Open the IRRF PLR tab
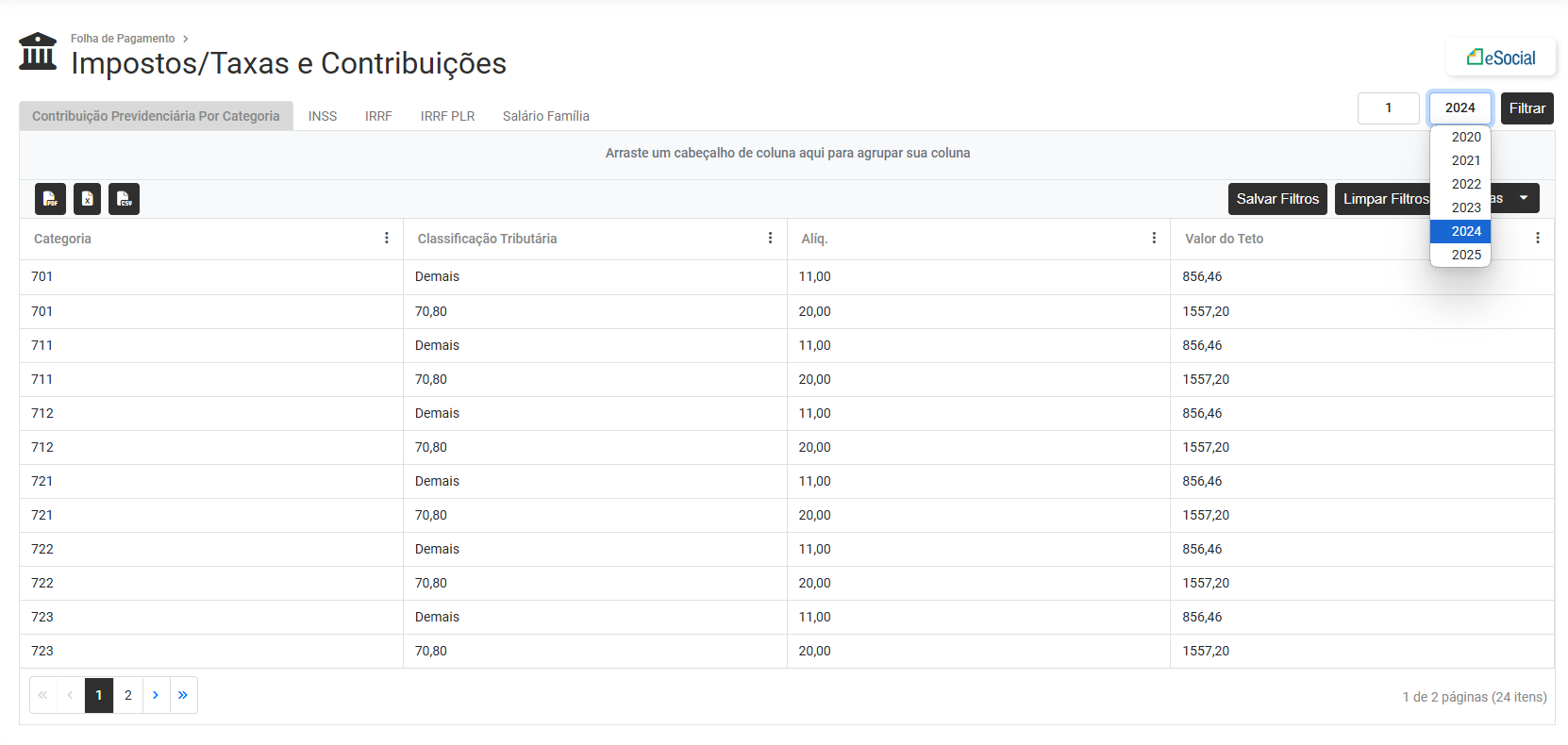This screenshot has height=745, width=1568. tap(447, 116)
